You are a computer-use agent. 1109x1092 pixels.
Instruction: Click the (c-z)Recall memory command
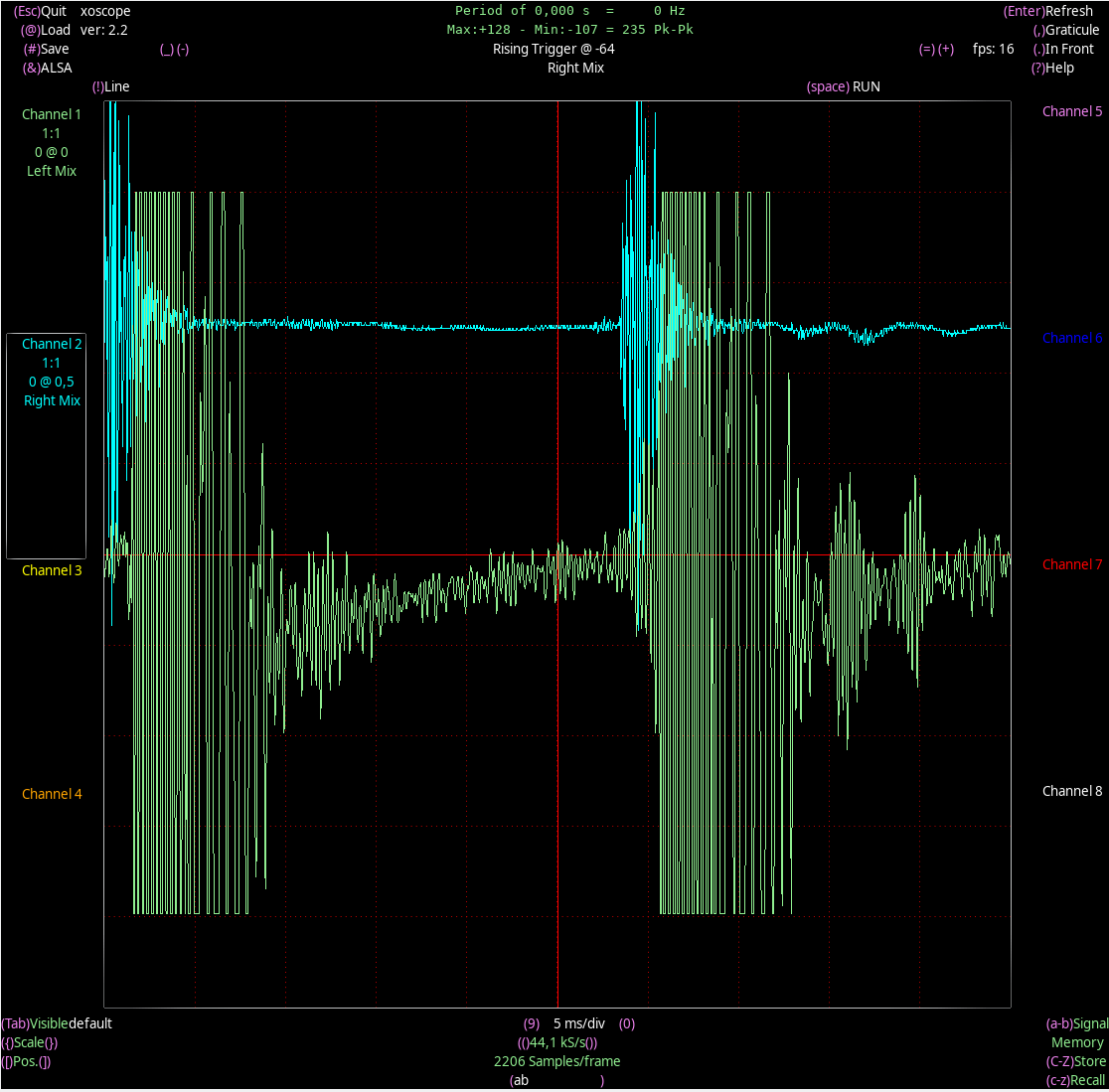tap(1075, 1081)
